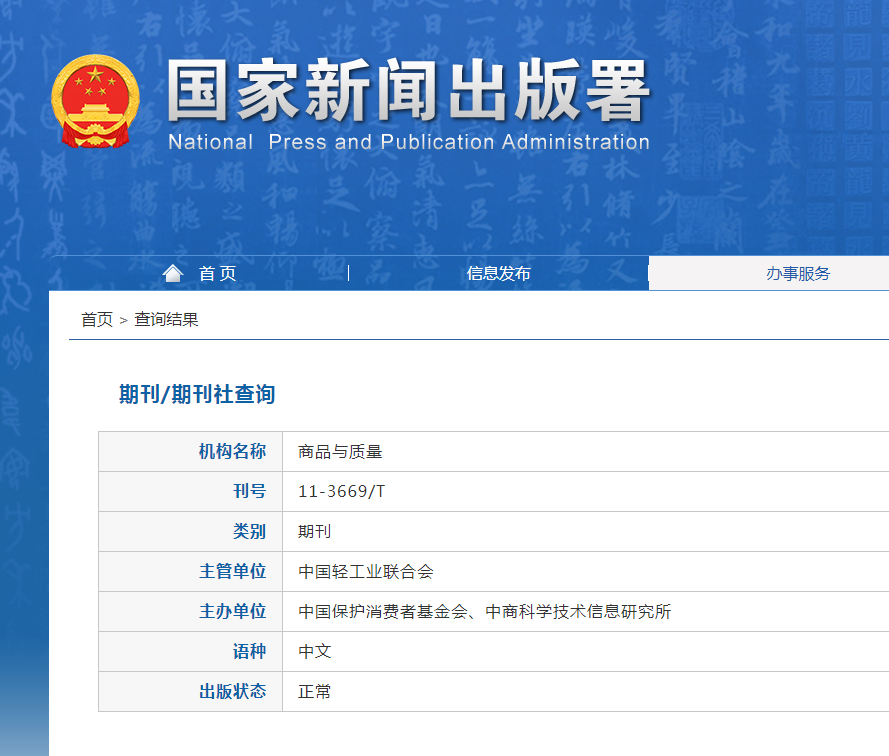Click the 期刊/期刊社查询 heading
This screenshot has width=889, height=756.
(197, 394)
